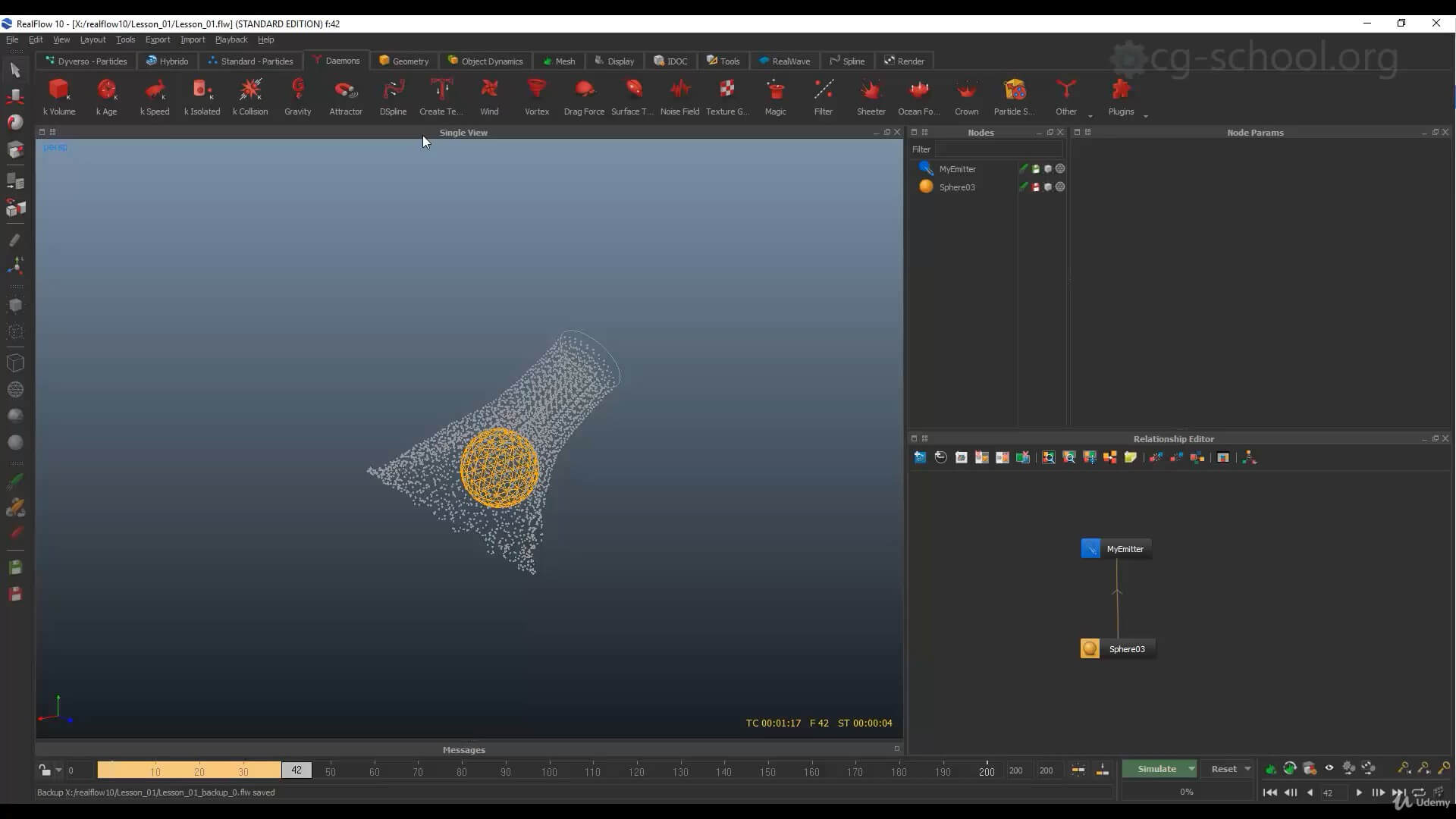Toggle Sphere03 shading sphere icon

(x=1060, y=187)
